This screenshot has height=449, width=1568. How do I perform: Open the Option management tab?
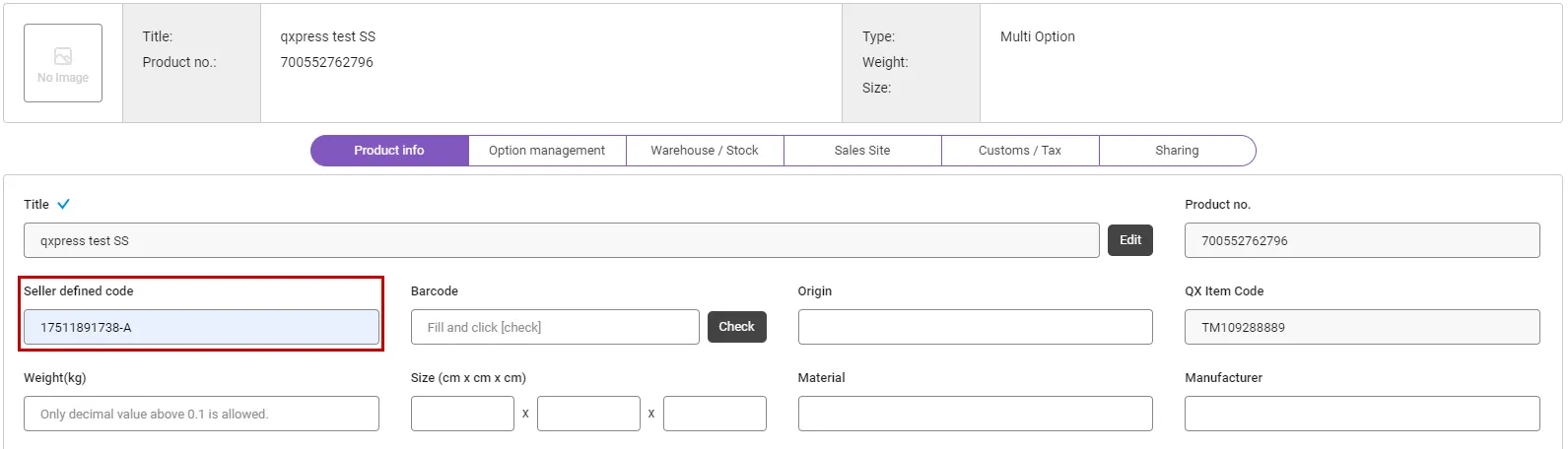click(x=547, y=151)
